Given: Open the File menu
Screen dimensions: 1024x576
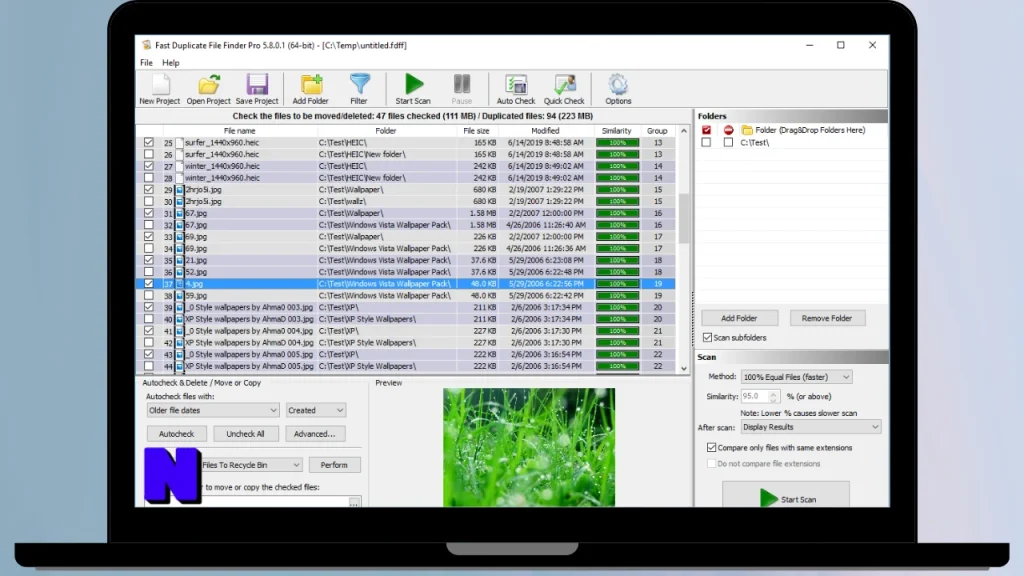Looking at the screenshot, I should click(x=146, y=63).
